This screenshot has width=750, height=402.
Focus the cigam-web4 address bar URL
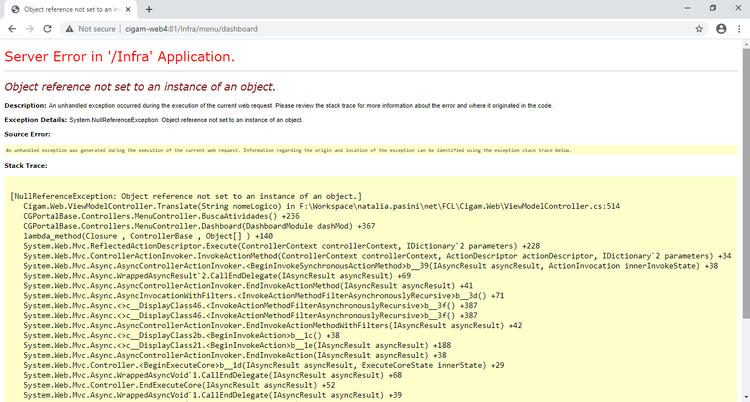[x=191, y=29]
